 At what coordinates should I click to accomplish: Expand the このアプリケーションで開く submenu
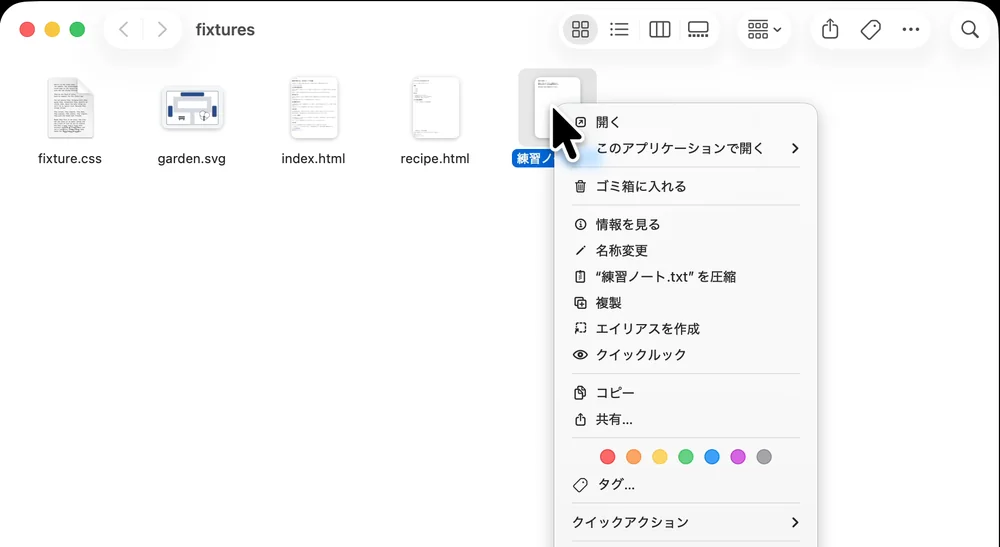tap(686, 149)
